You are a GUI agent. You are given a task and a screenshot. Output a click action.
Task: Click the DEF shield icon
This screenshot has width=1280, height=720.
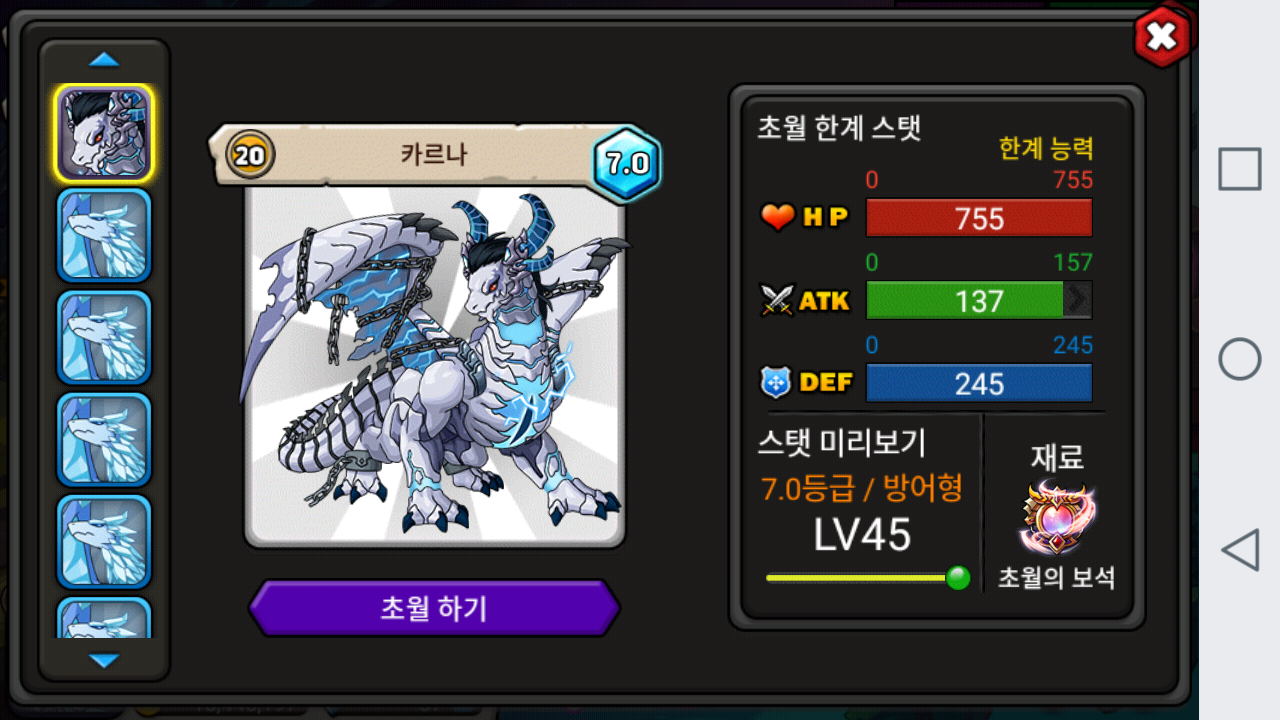[x=776, y=383]
